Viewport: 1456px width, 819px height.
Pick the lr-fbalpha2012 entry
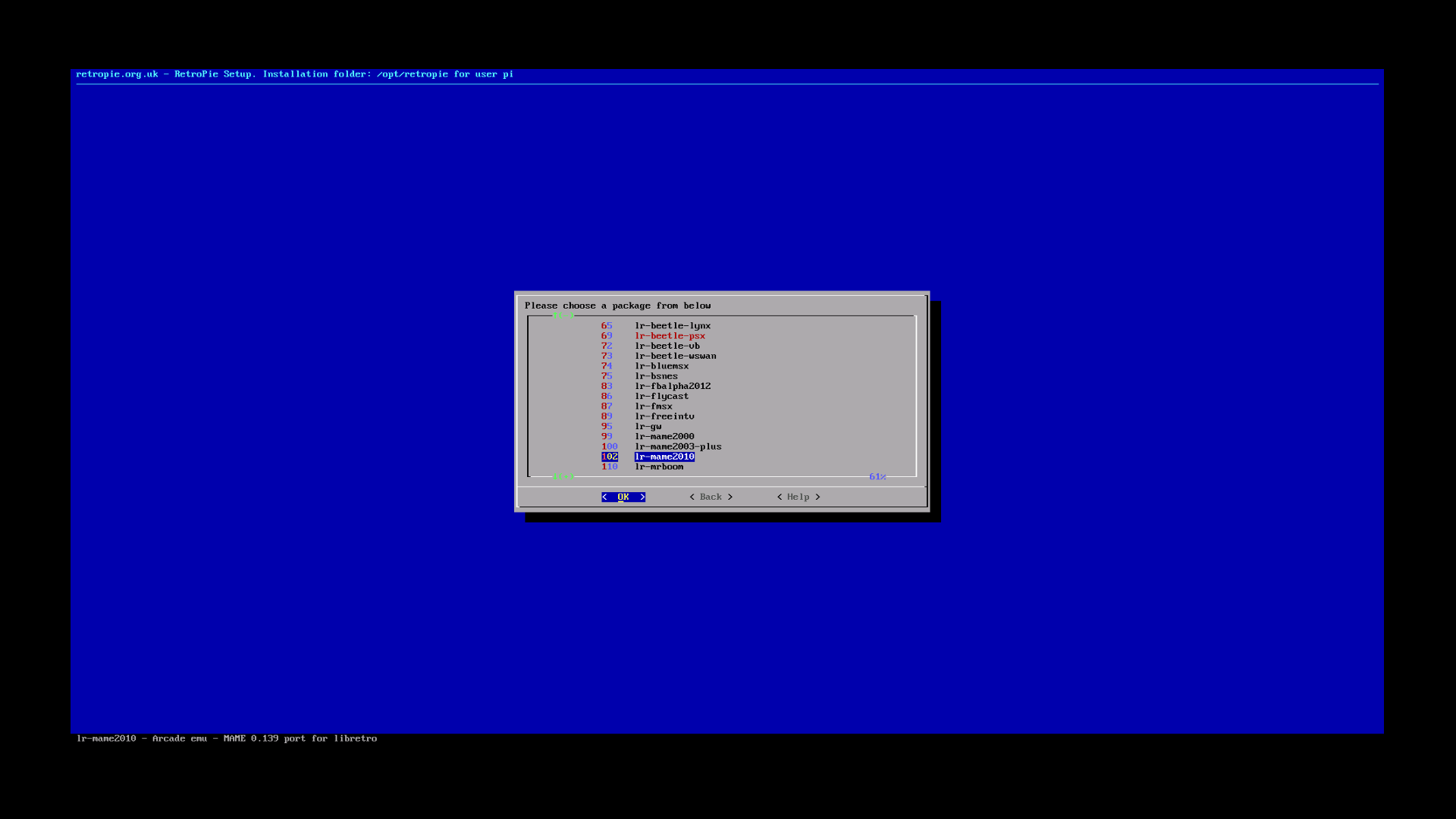pos(673,386)
